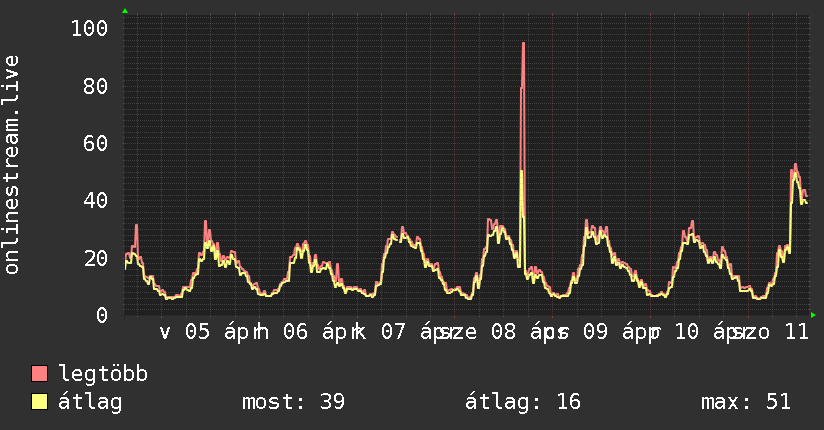Click the y-axis label 100

89,28
